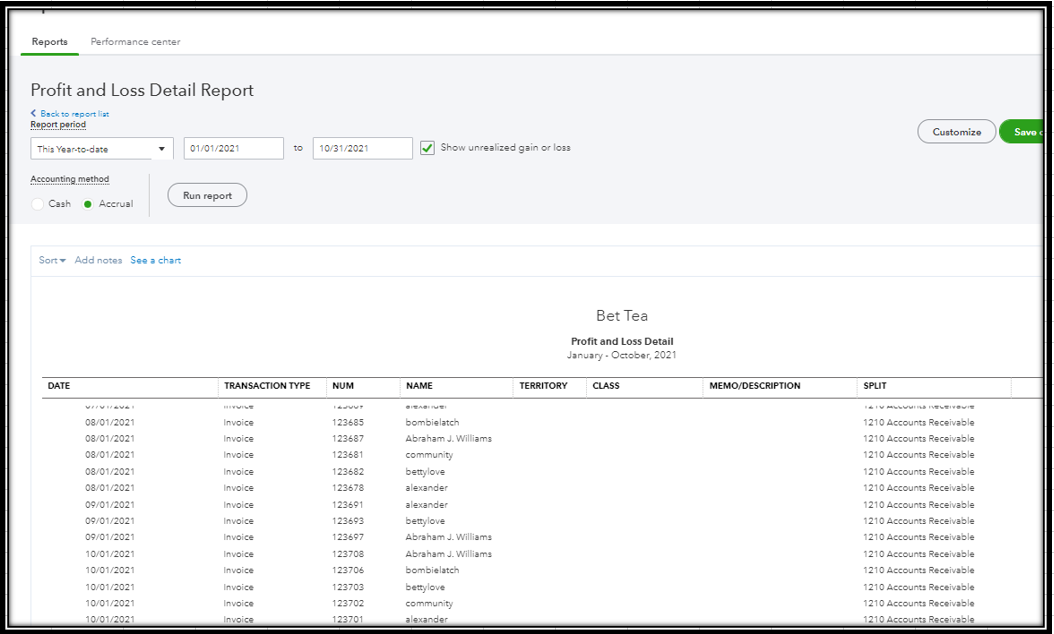Click the NUM column header
The width and height of the screenshot is (1054, 634).
coord(343,386)
